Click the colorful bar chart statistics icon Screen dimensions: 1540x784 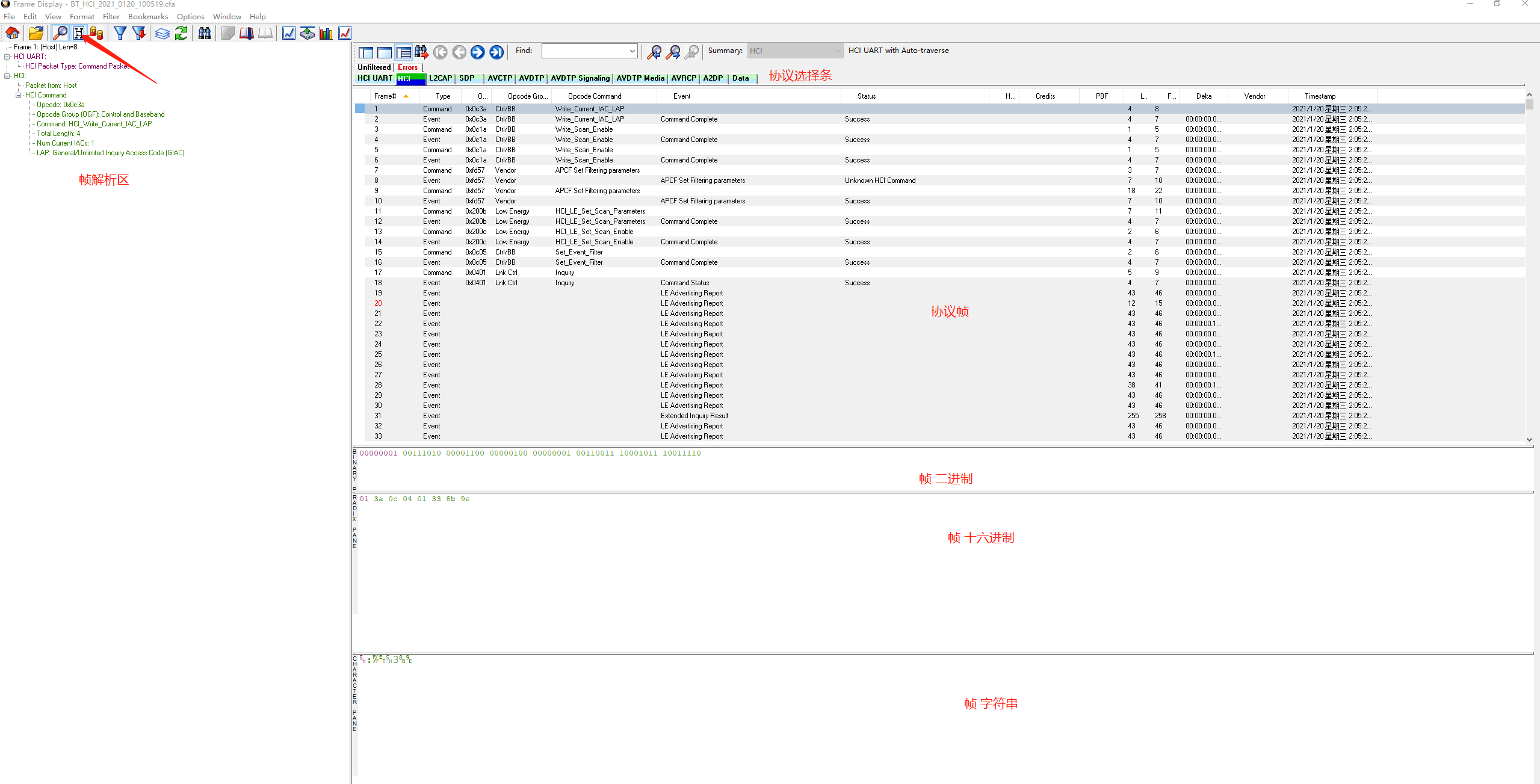(x=326, y=33)
